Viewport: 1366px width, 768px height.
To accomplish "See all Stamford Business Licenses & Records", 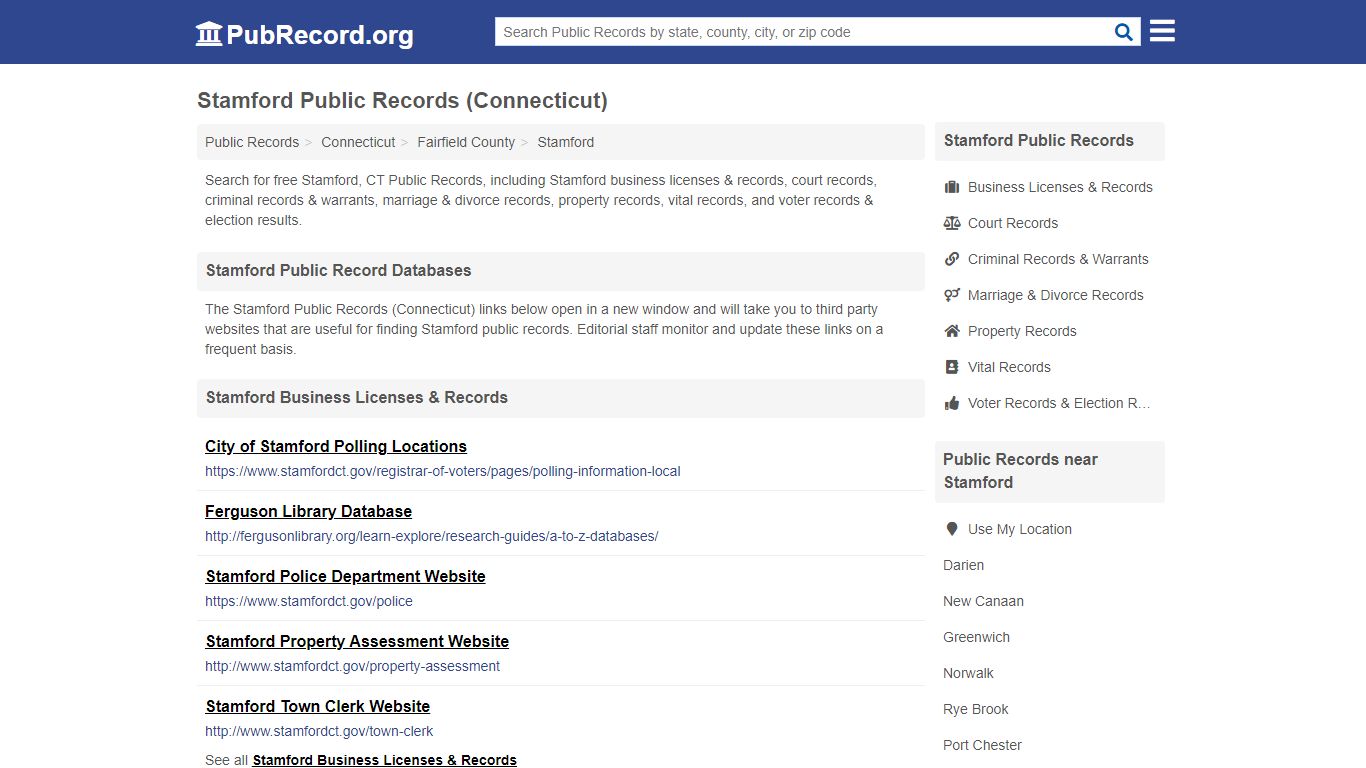I will 385,760.
